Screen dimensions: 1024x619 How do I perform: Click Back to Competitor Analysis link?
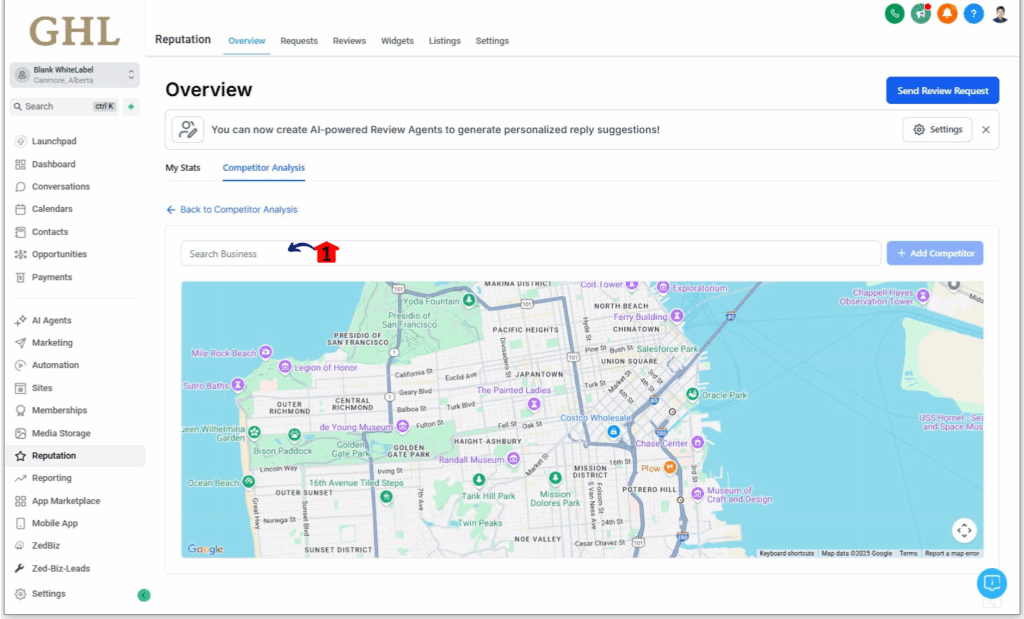coord(232,210)
